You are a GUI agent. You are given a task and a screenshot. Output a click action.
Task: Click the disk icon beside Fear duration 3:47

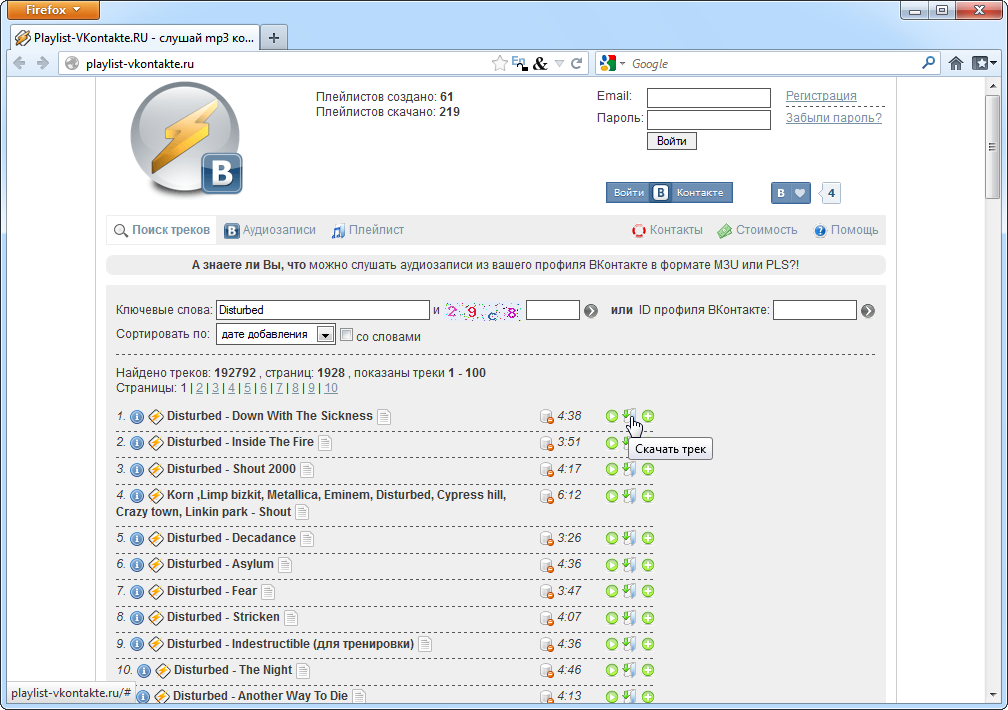click(x=546, y=592)
